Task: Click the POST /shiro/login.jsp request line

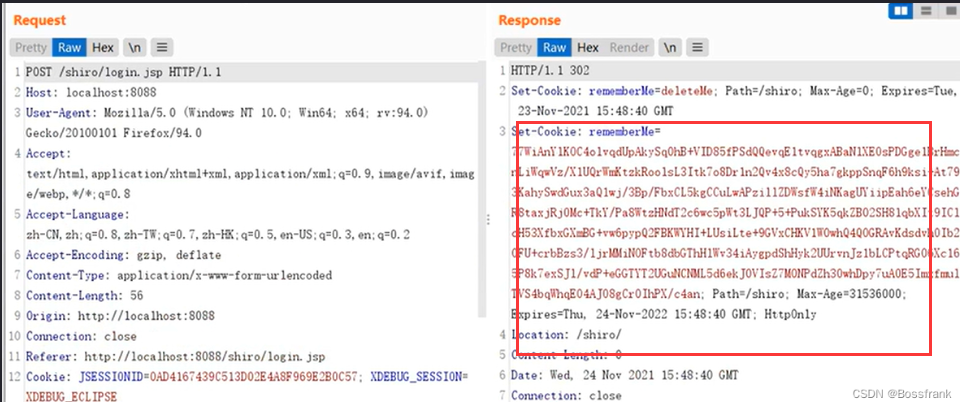Action: click(x=123, y=73)
